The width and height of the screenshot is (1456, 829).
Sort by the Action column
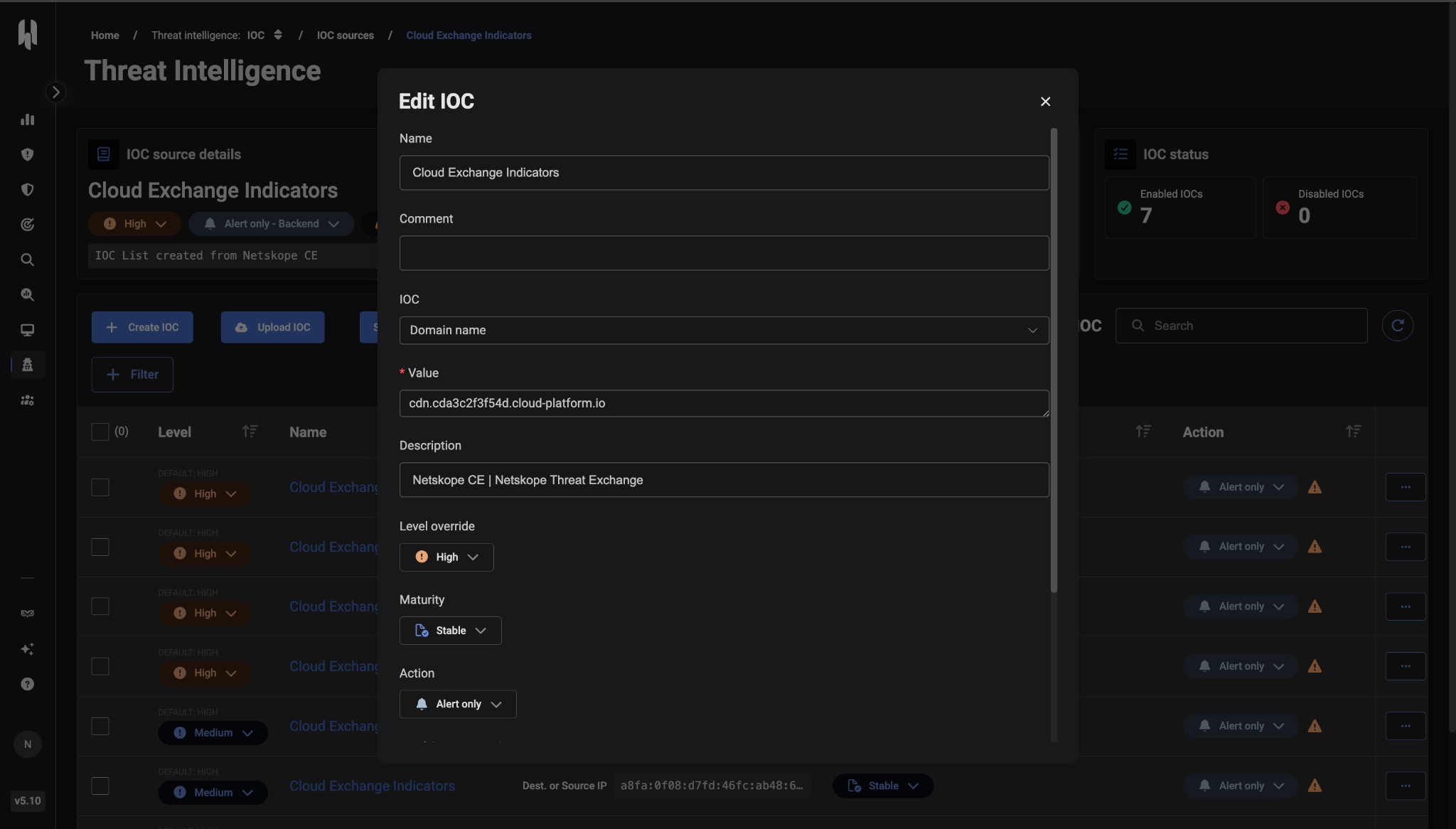point(1353,432)
